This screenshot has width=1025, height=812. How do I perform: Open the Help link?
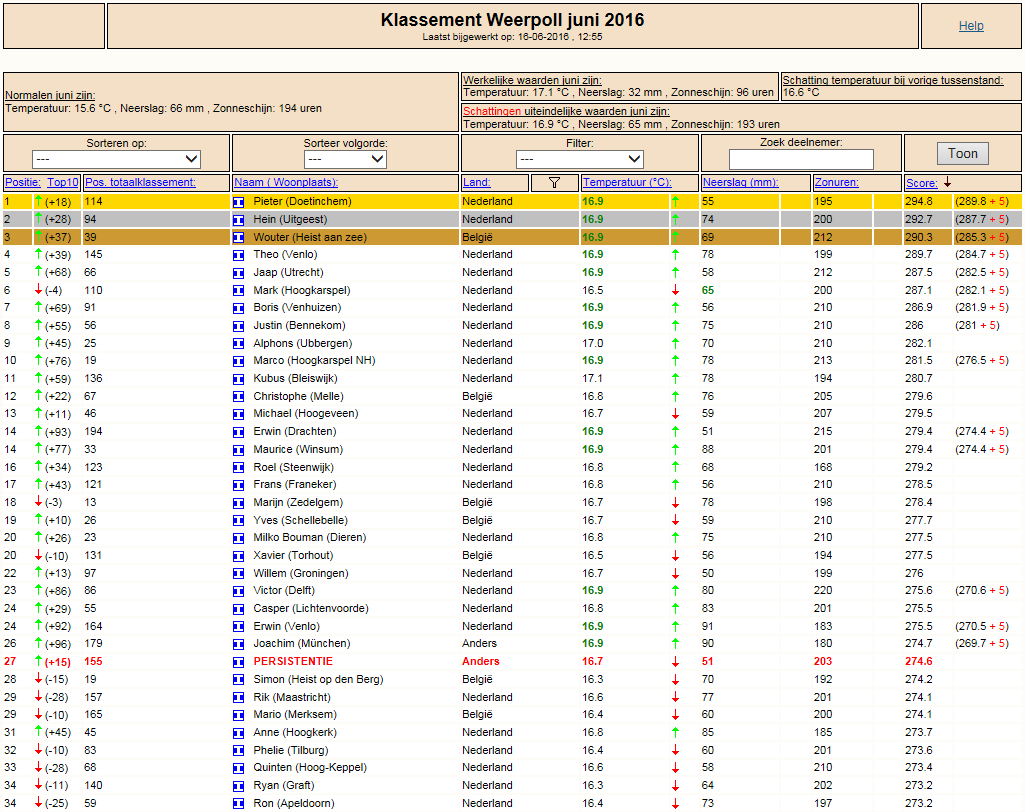click(970, 26)
